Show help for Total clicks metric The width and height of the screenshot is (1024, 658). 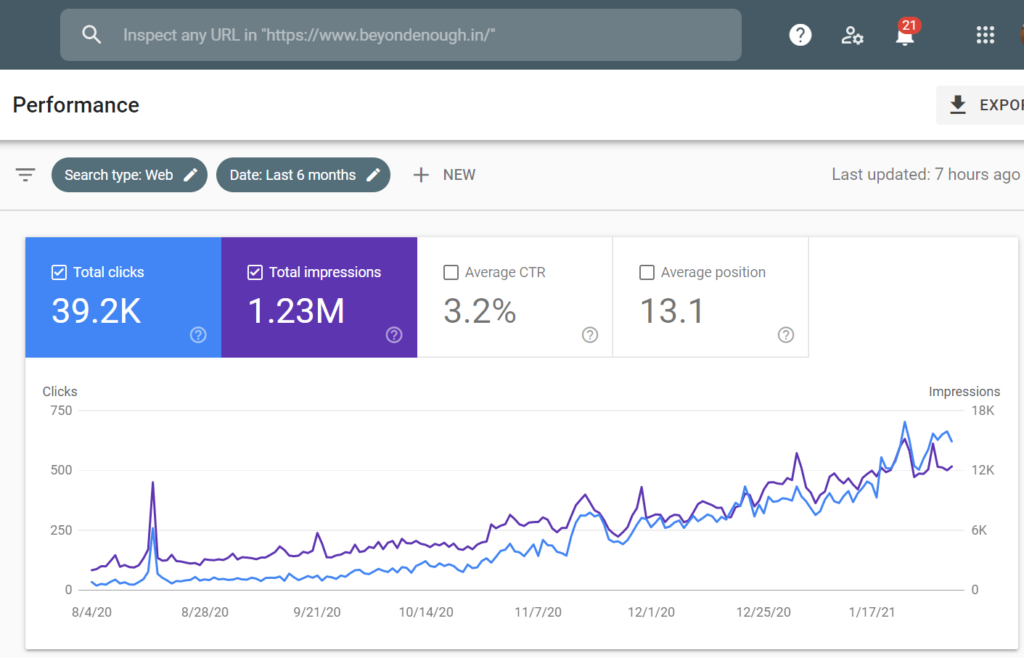[x=198, y=335]
